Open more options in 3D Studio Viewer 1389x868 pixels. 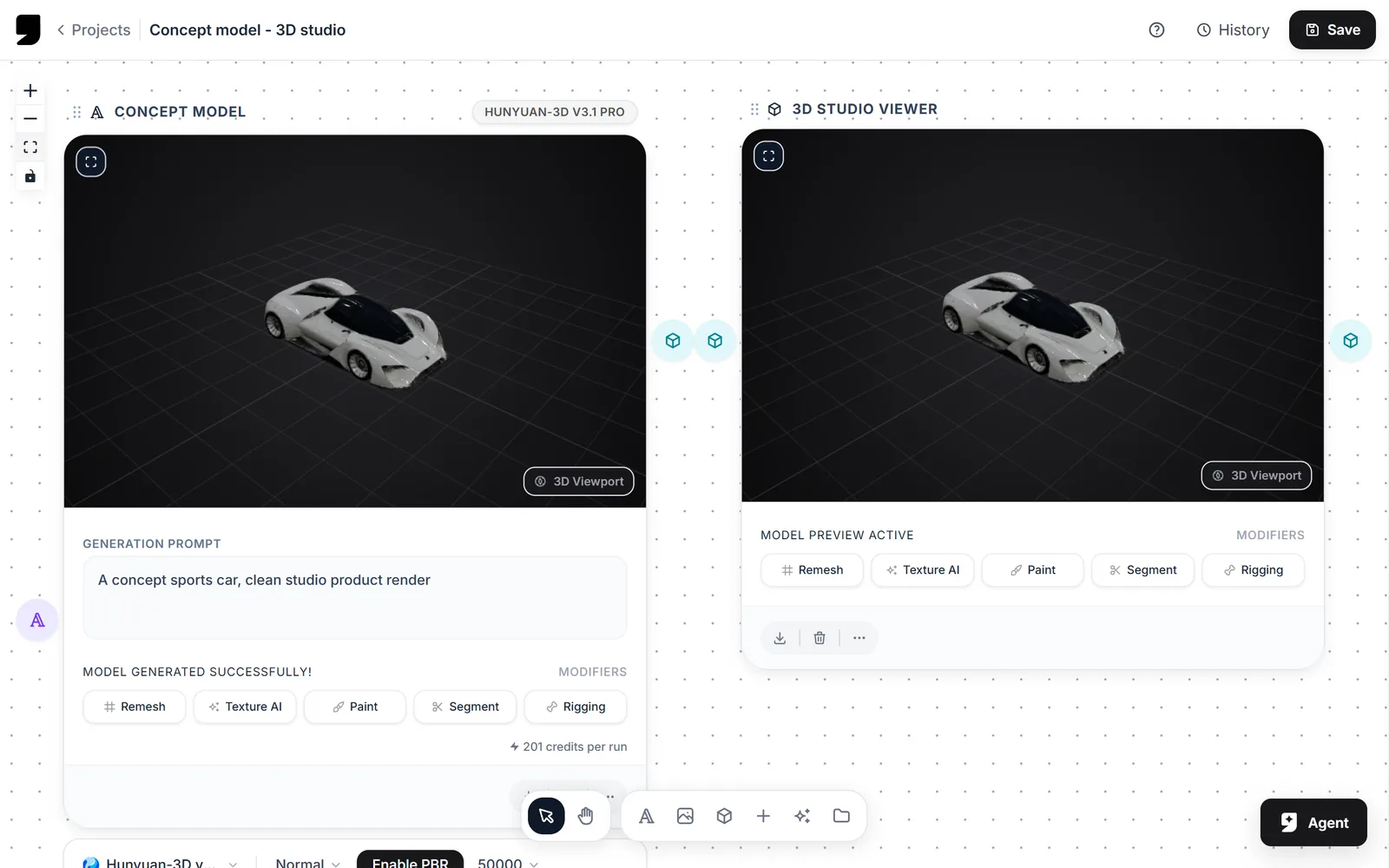click(859, 638)
